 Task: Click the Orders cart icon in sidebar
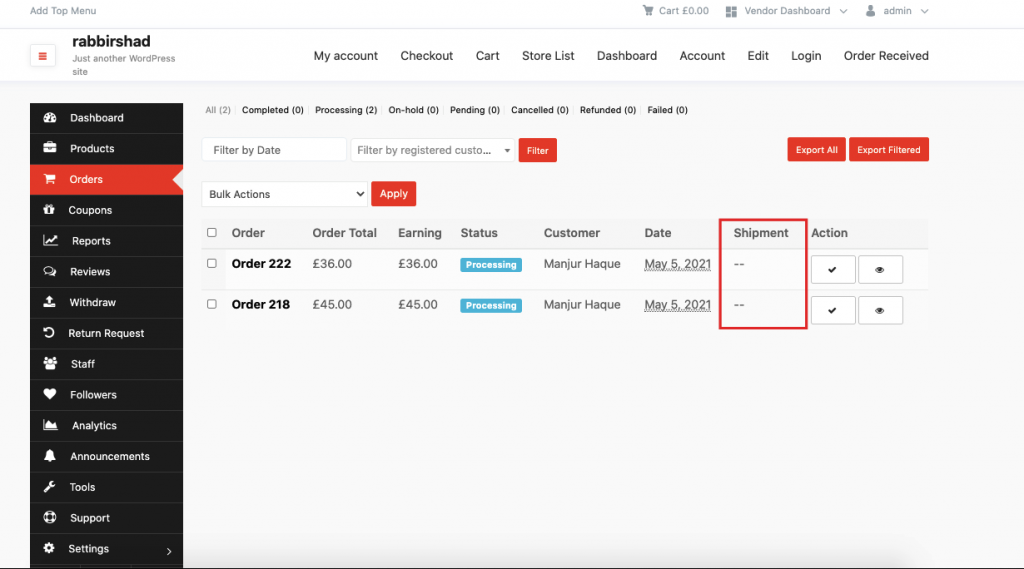pos(50,179)
